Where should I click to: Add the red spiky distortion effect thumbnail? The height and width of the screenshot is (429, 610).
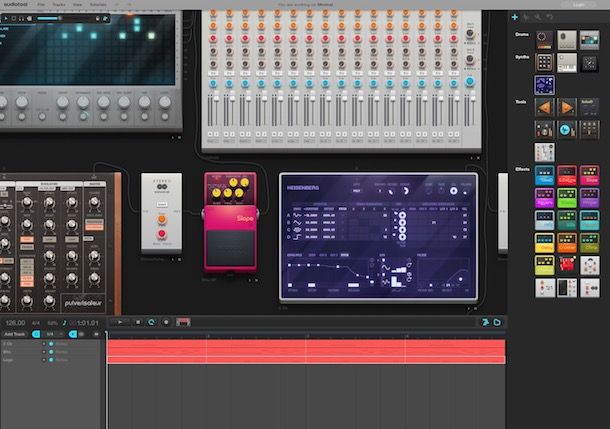click(567, 265)
